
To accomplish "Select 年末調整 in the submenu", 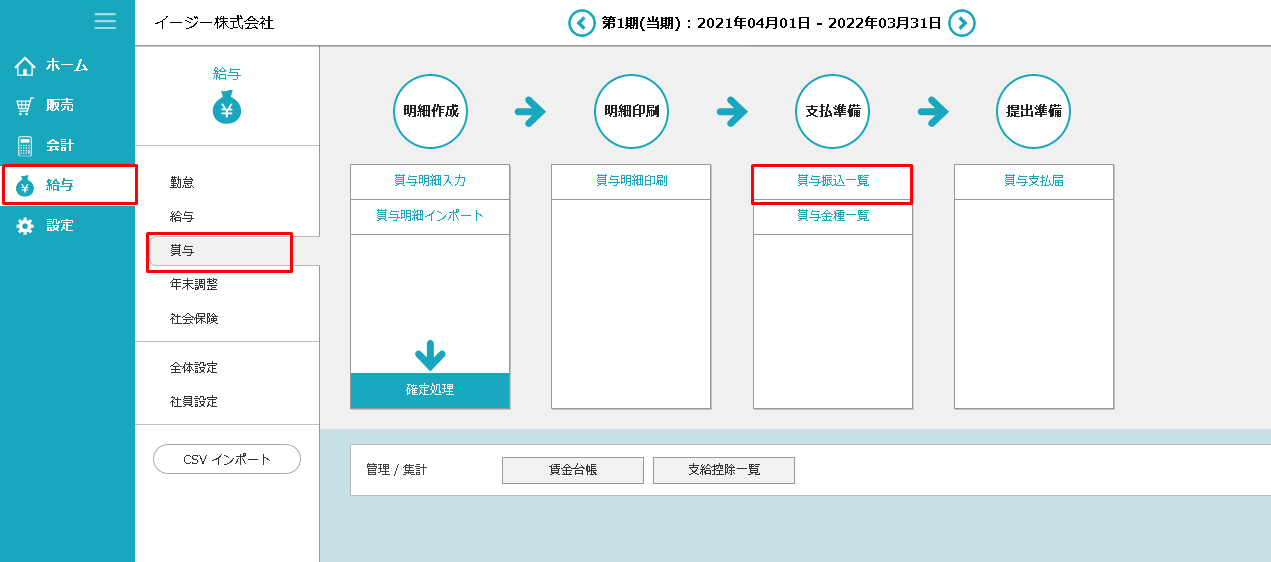I will (x=194, y=284).
